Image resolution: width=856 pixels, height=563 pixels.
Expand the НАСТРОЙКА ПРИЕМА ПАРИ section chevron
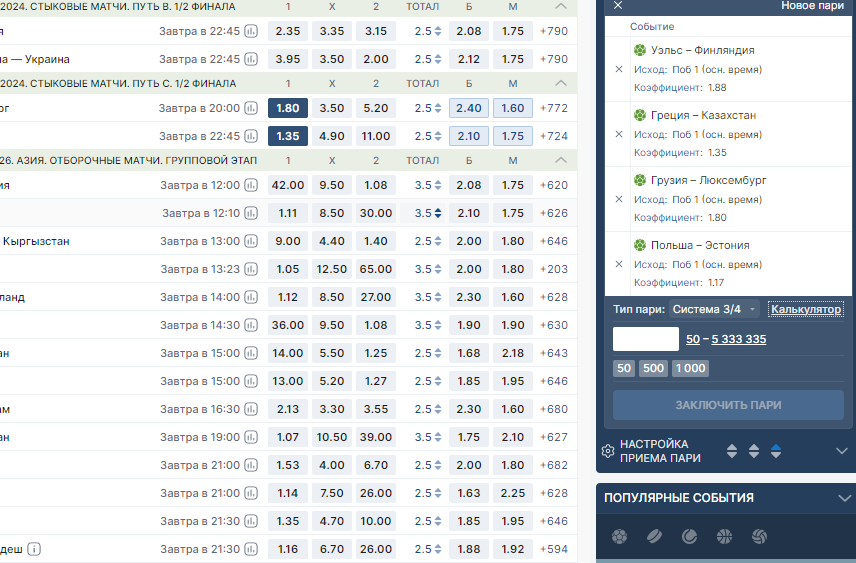842,451
